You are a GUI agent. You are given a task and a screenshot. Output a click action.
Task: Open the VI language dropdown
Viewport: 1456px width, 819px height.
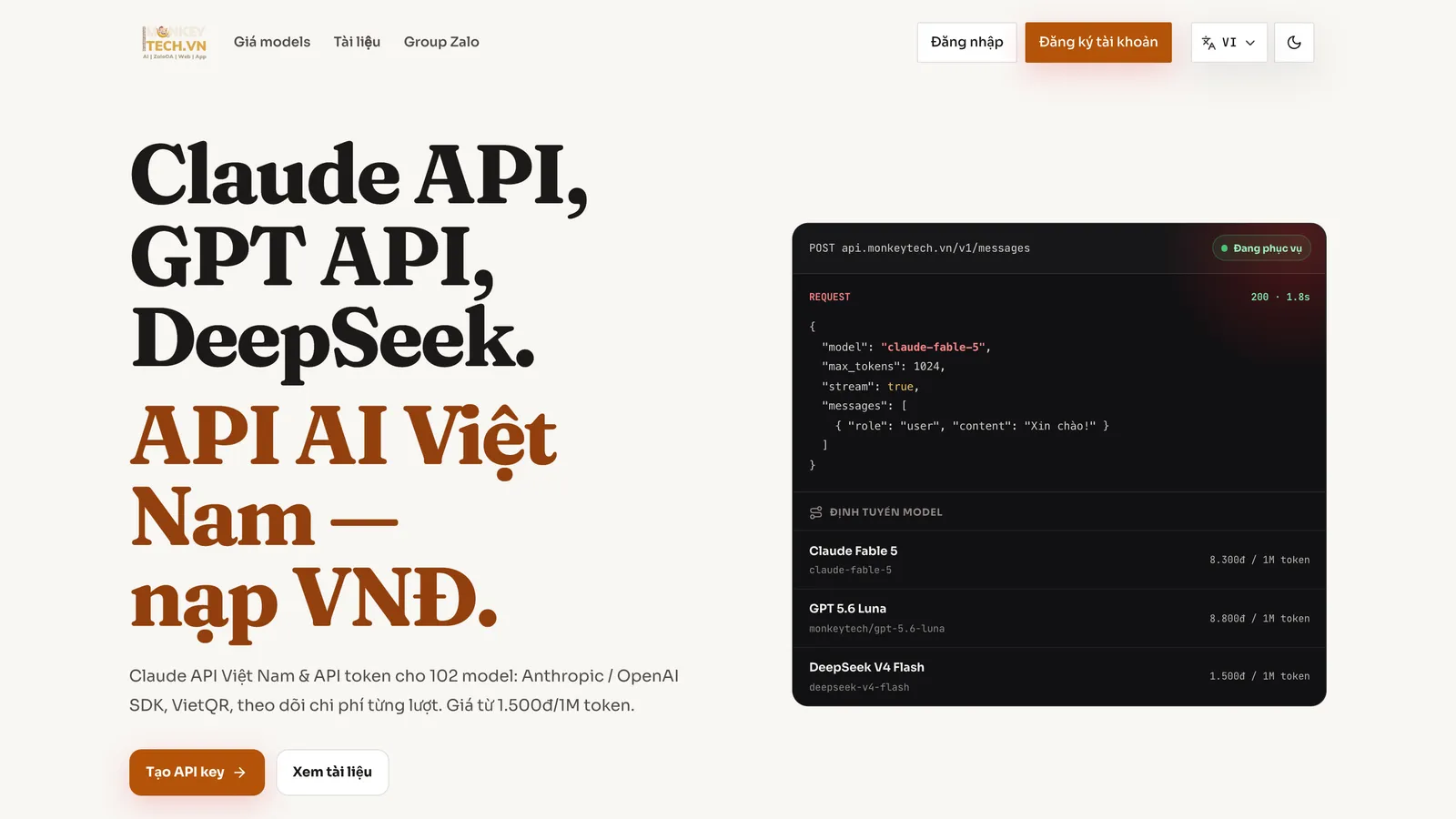click(x=1229, y=42)
